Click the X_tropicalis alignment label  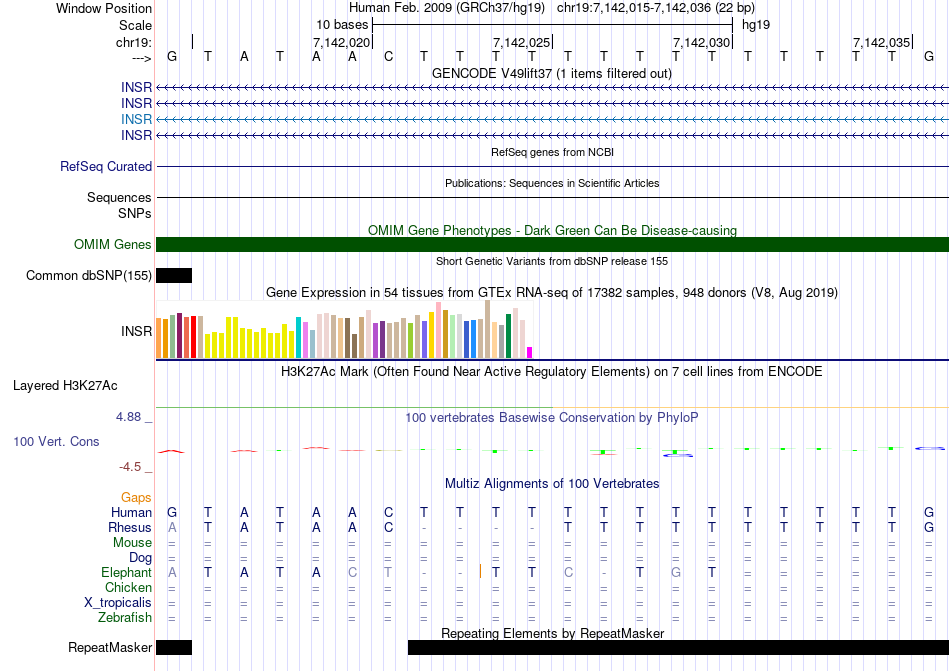coord(118,602)
